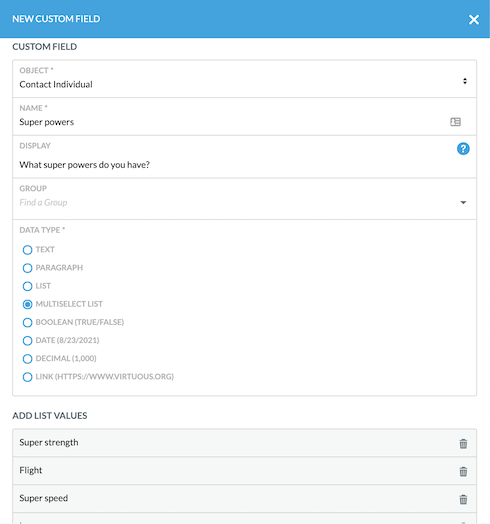This screenshot has width=490, height=524.
Task: Delete the Flight list value
Action: [463, 471]
